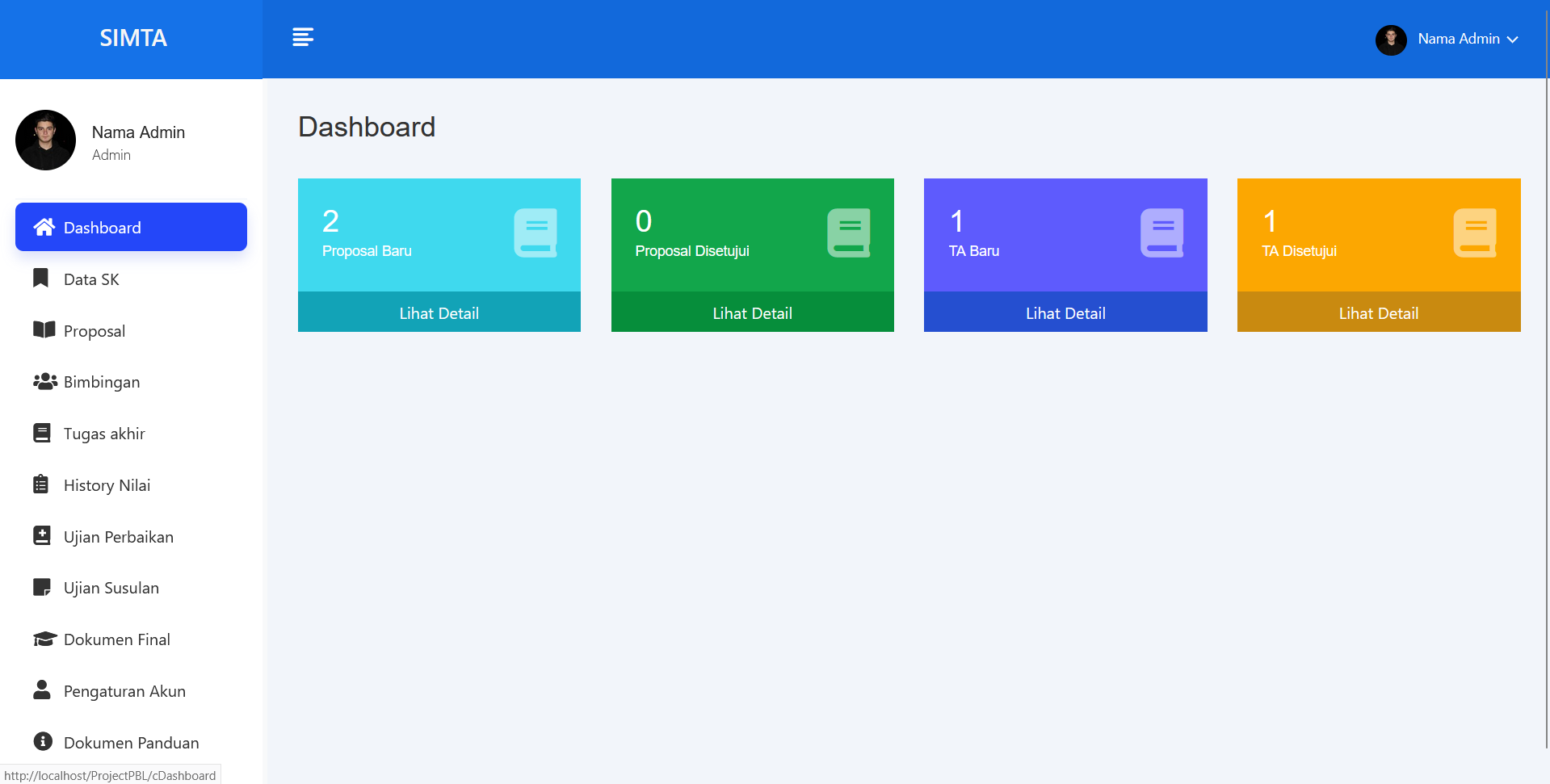Click Lihat Detail on TA Disetujui card
1550x784 pixels.
[1378, 313]
